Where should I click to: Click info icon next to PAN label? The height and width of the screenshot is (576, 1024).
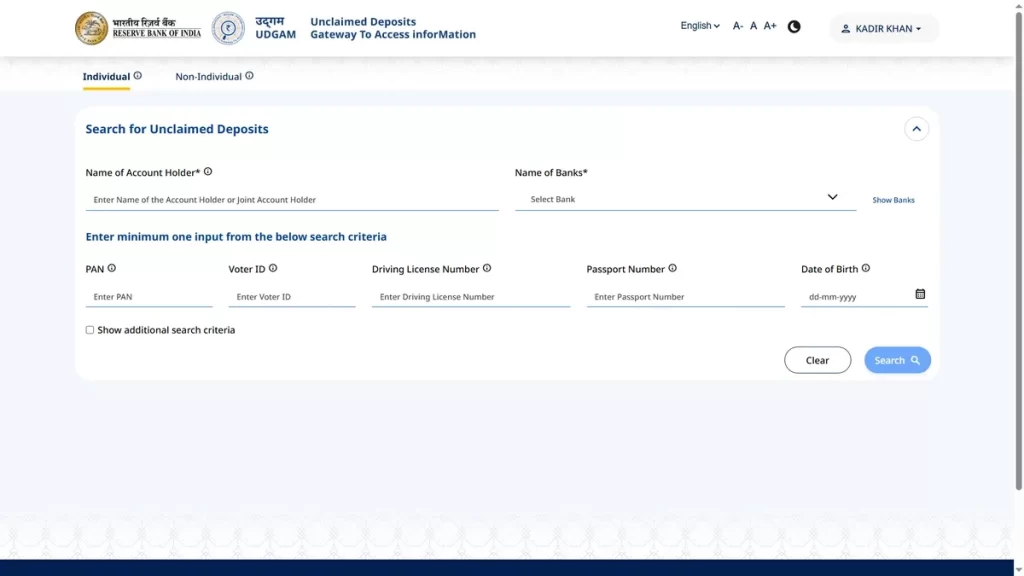[112, 268]
